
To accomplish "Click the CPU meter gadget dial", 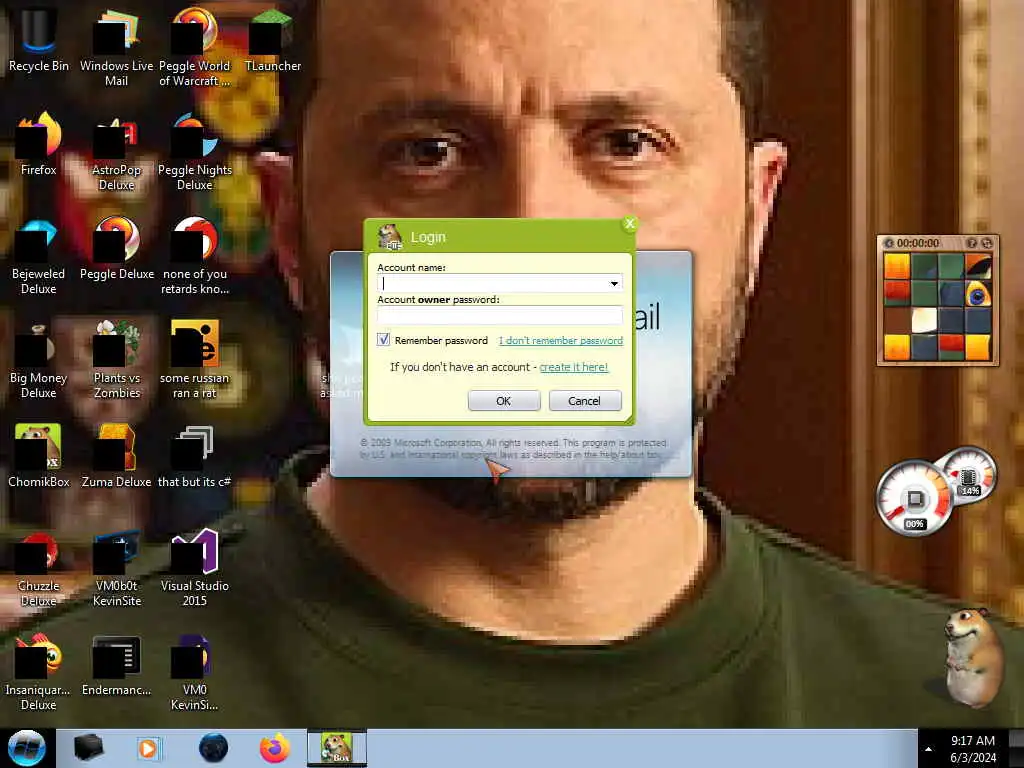I will pyautogui.click(x=913, y=498).
